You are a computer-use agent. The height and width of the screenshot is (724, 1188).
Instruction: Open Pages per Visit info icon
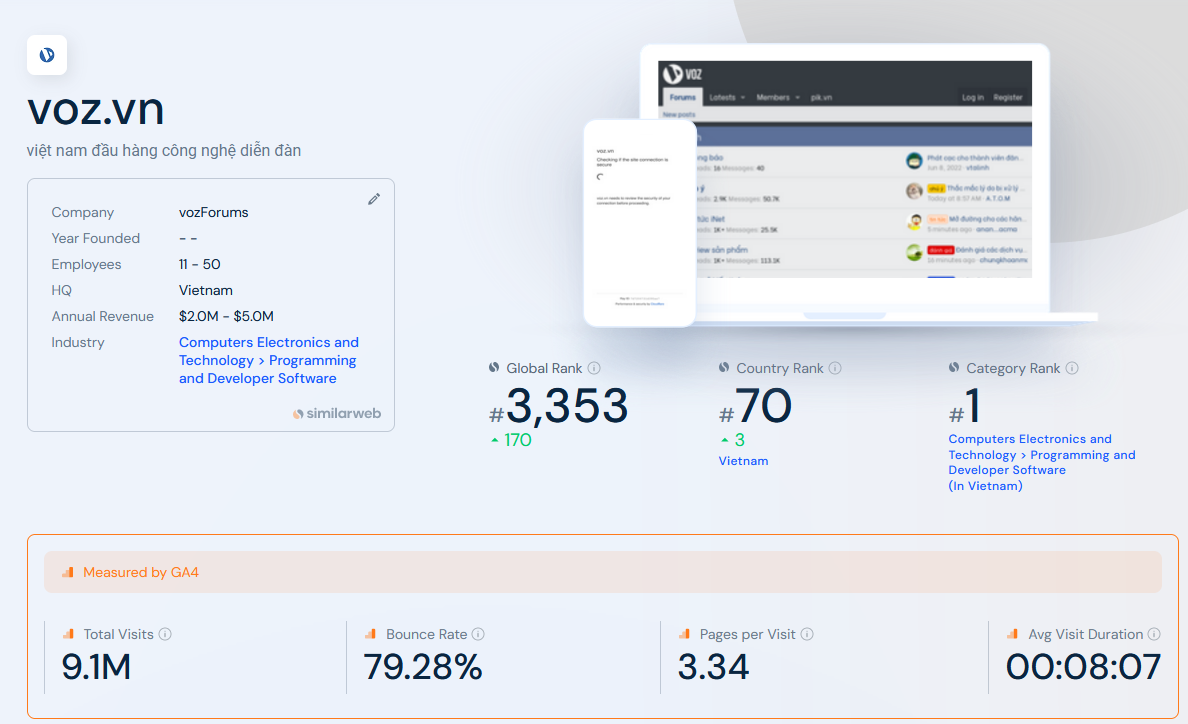click(x=807, y=634)
